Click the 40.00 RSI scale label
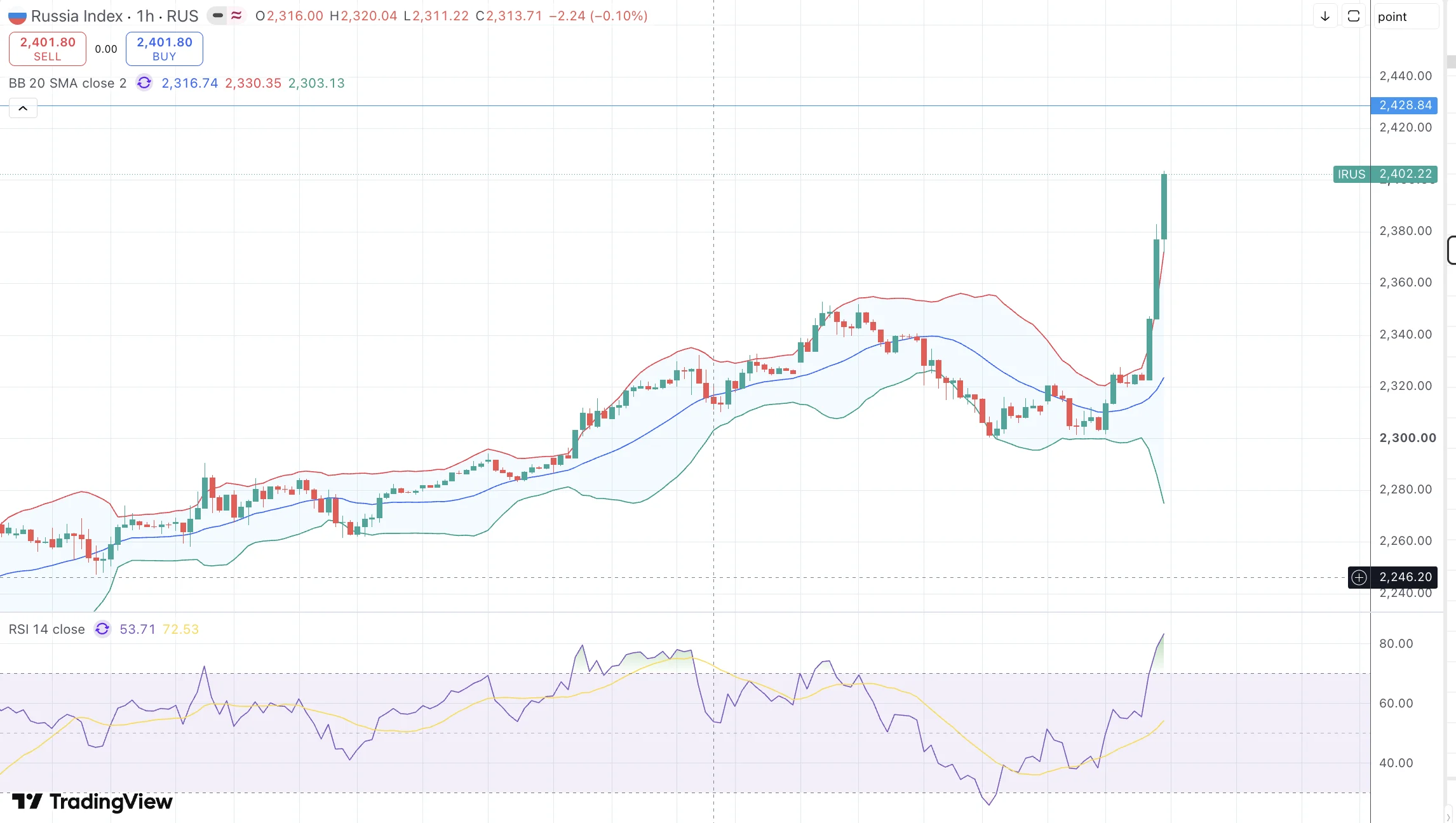 tap(1396, 763)
